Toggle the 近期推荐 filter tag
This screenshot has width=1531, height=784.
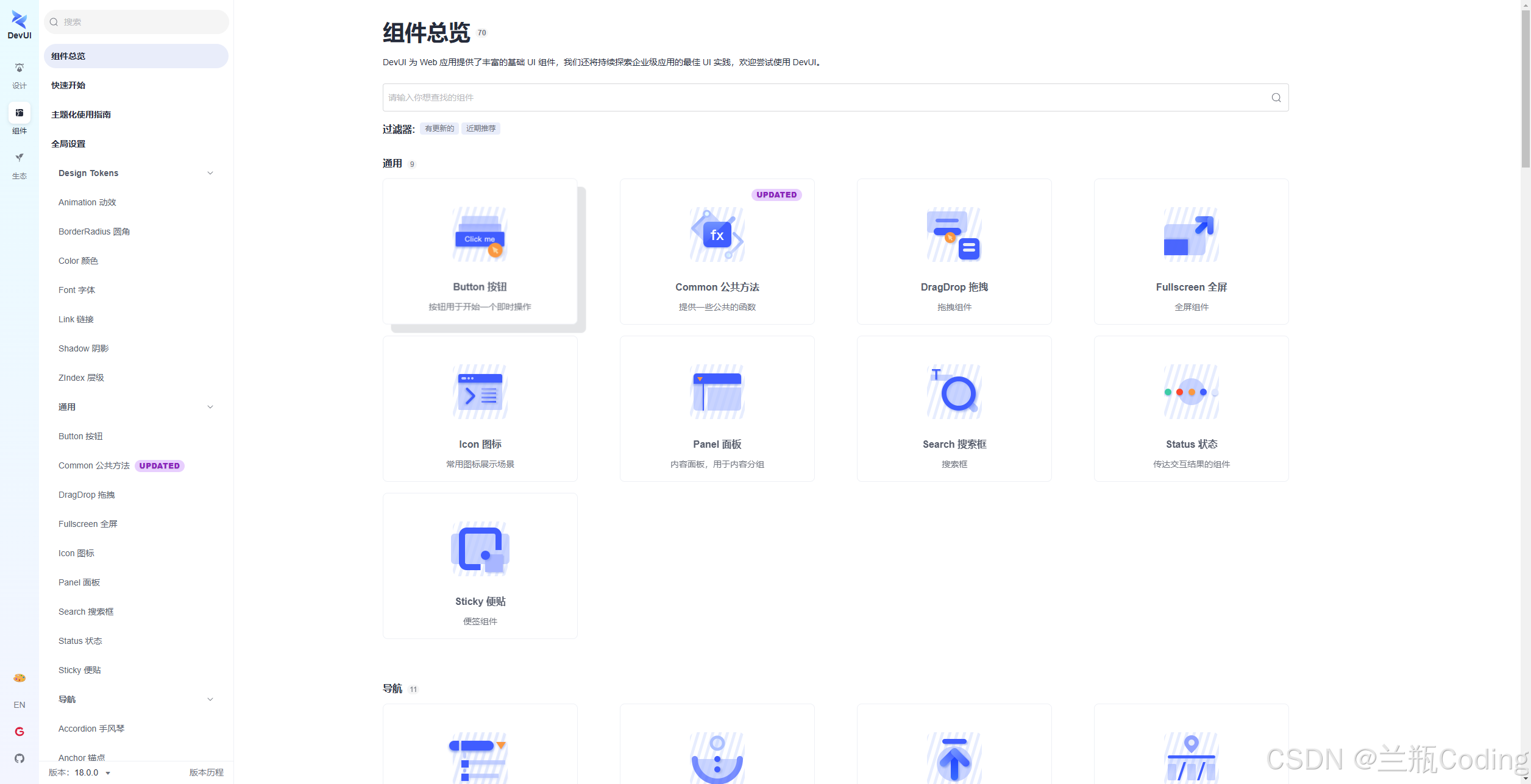pos(480,129)
